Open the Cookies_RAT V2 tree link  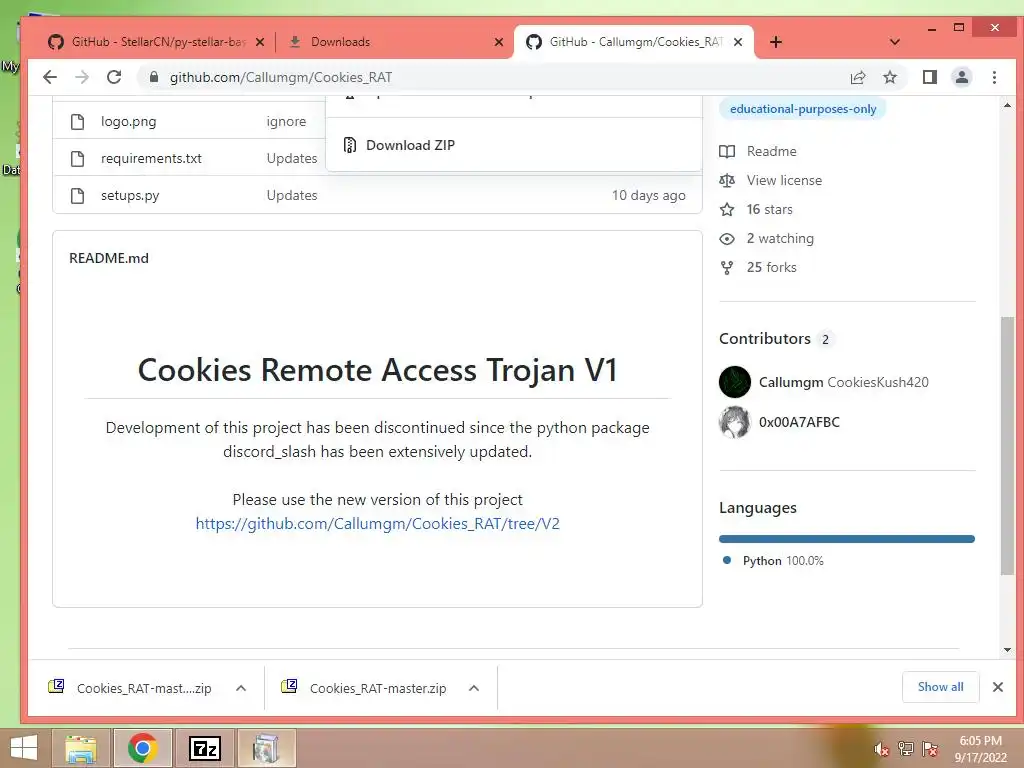pyautogui.click(x=377, y=524)
